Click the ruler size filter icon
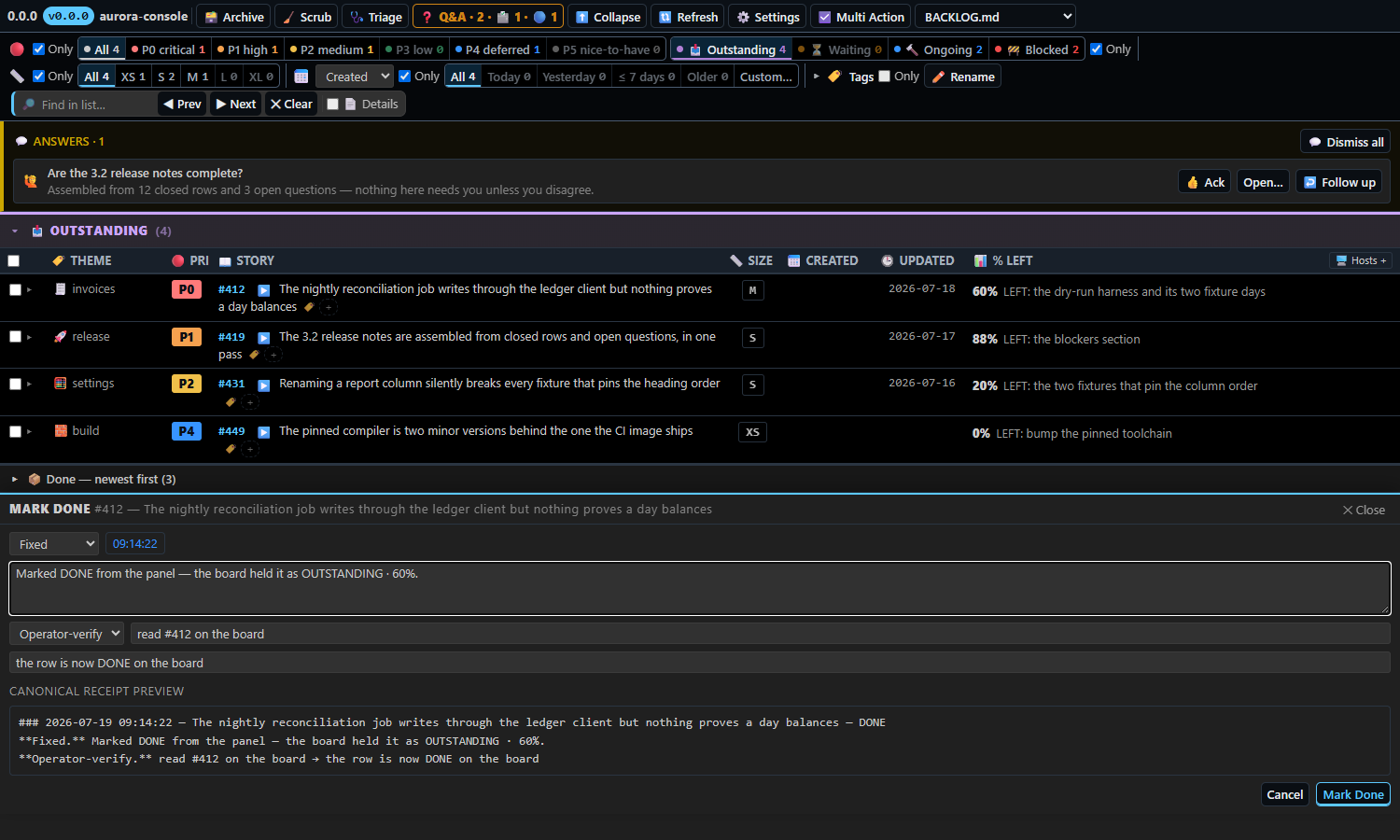Screen dimensions: 1400x840 (x=17, y=77)
